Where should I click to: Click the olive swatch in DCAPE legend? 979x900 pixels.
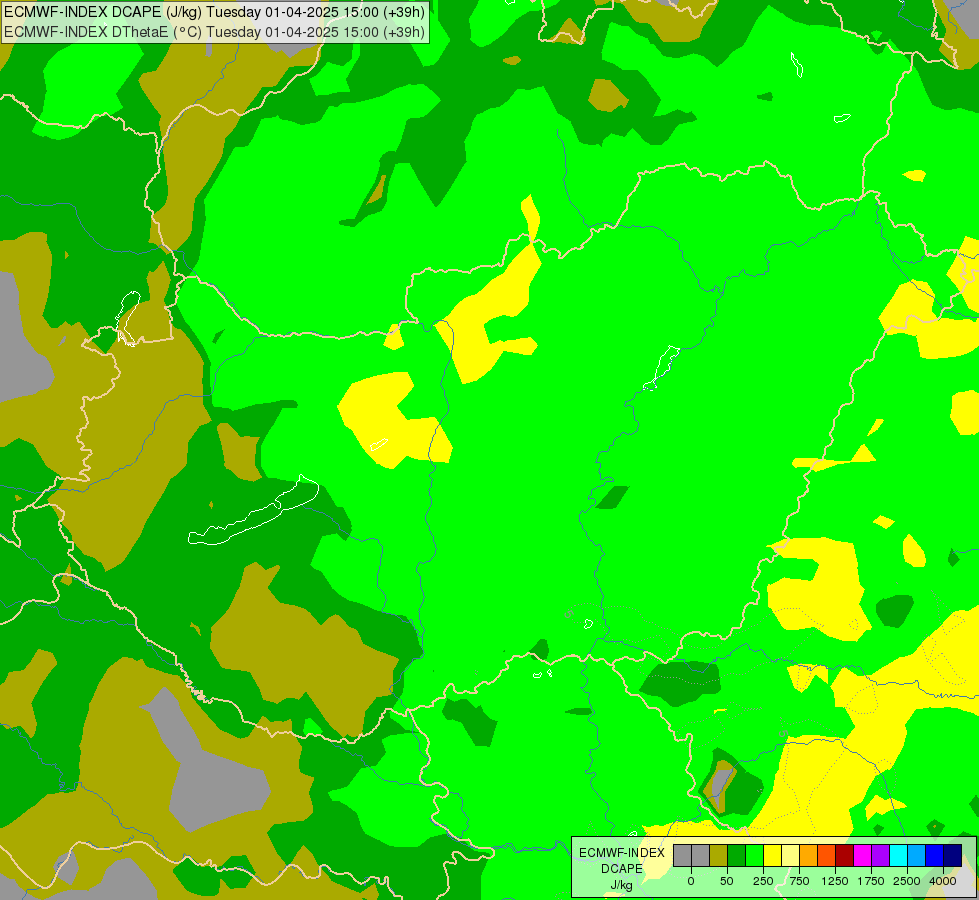719,856
